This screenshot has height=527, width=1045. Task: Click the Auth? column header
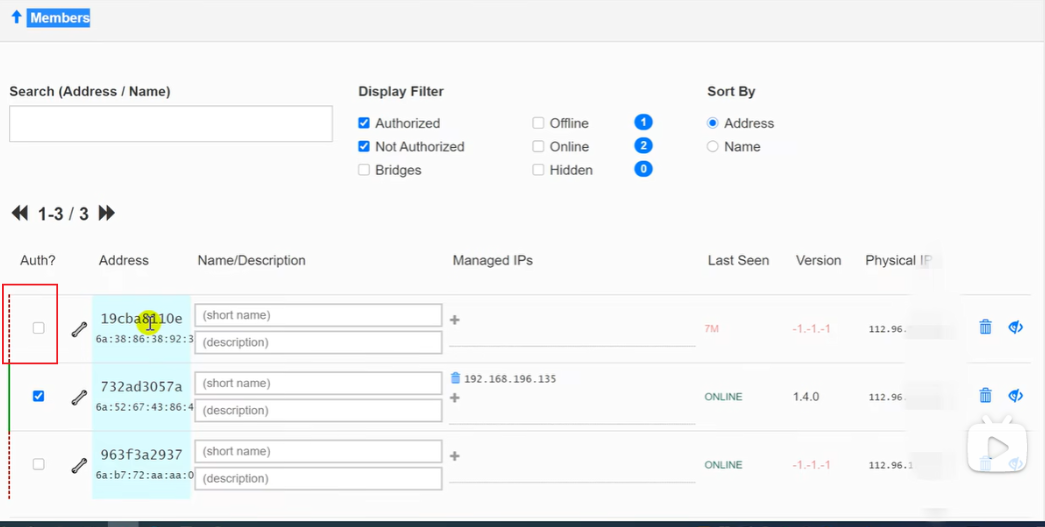[38, 261]
